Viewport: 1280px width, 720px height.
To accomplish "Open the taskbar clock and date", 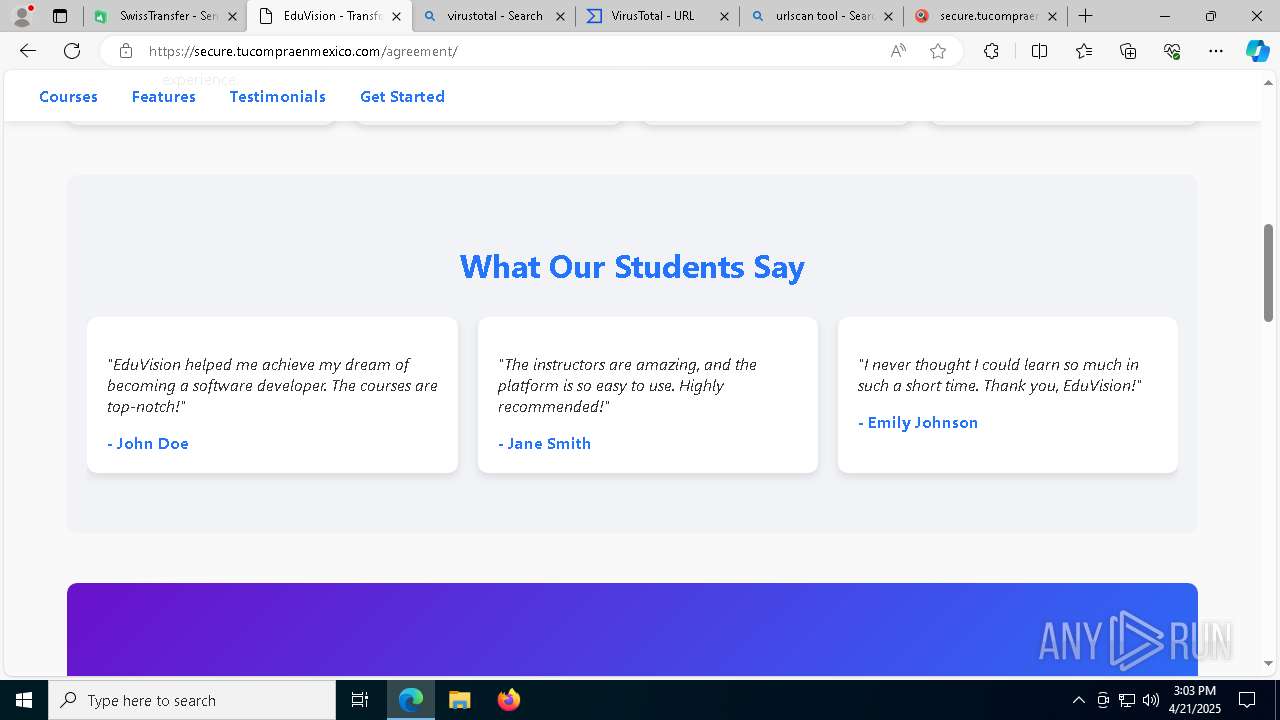I will [1195, 700].
